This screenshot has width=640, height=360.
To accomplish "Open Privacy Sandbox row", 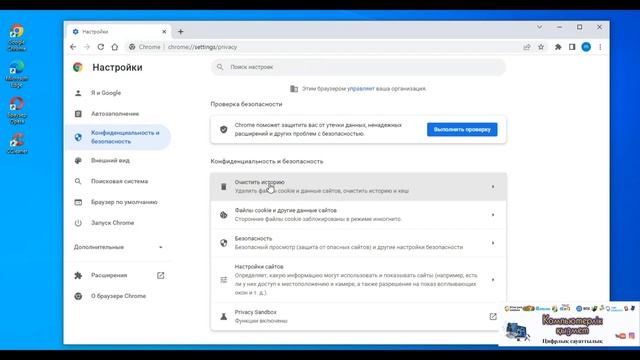I will (x=358, y=316).
